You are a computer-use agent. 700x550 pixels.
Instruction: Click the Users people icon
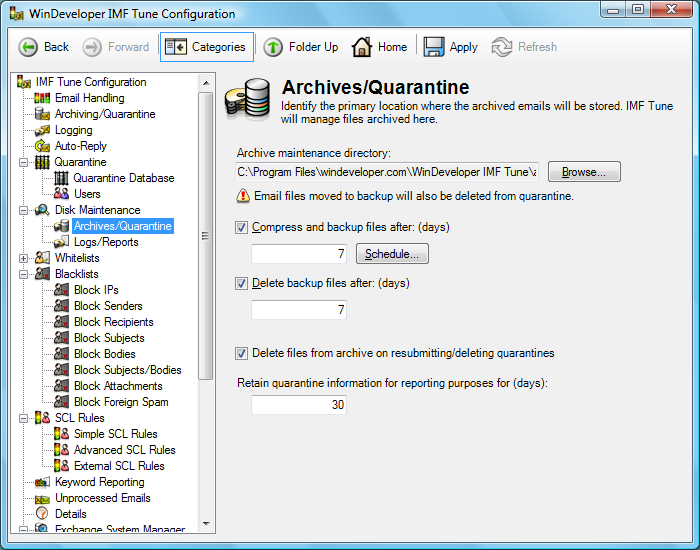click(x=61, y=194)
